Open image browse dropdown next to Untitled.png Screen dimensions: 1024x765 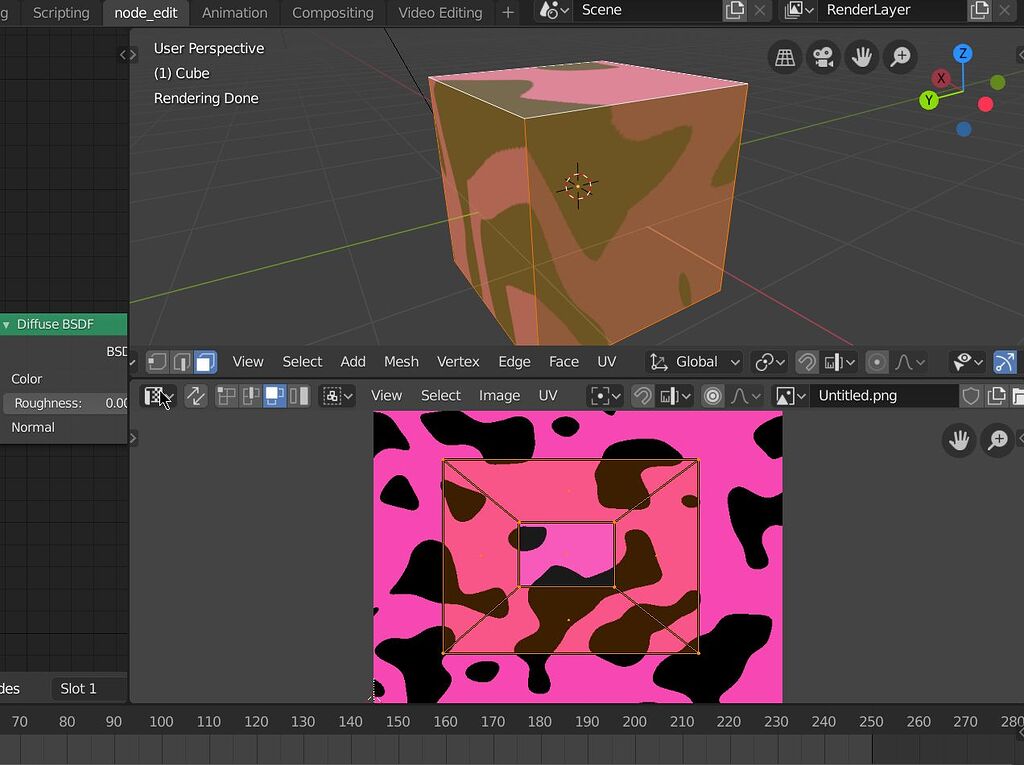pyautogui.click(x=791, y=396)
